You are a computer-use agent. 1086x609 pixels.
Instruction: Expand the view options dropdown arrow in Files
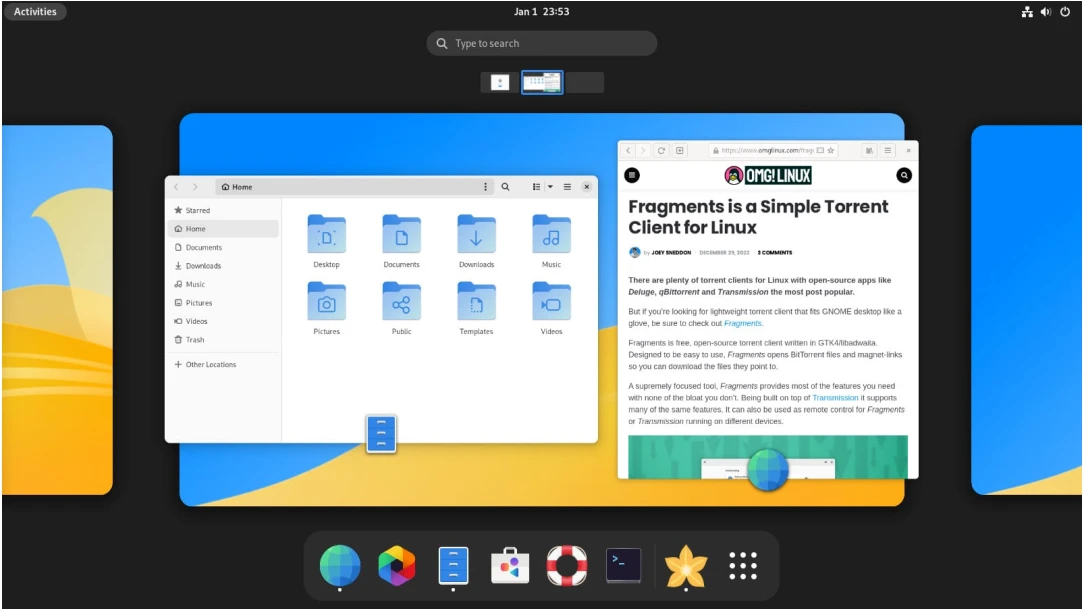pyautogui.click(x=550, y=187)
